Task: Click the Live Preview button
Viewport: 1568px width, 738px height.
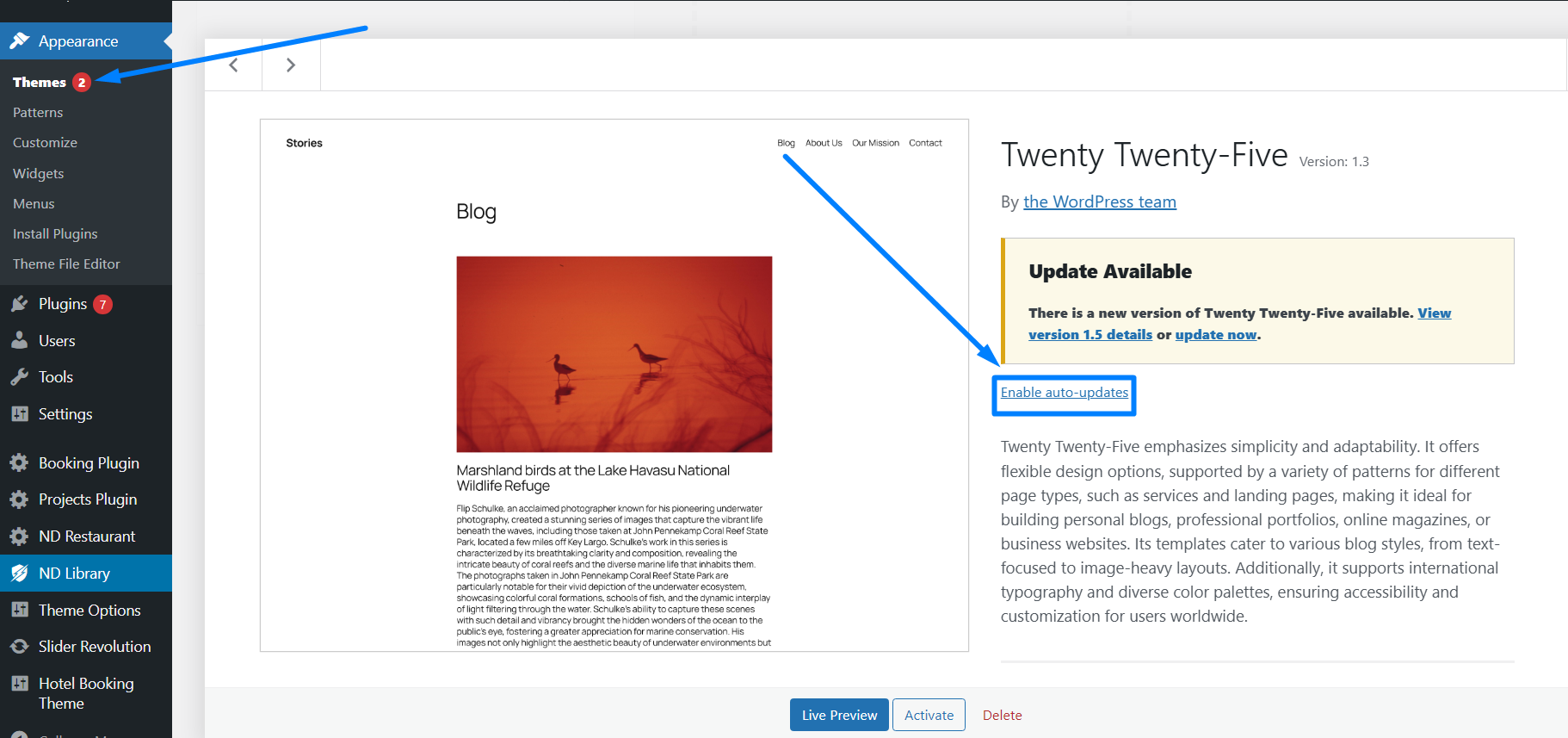Action: point(839,715)
